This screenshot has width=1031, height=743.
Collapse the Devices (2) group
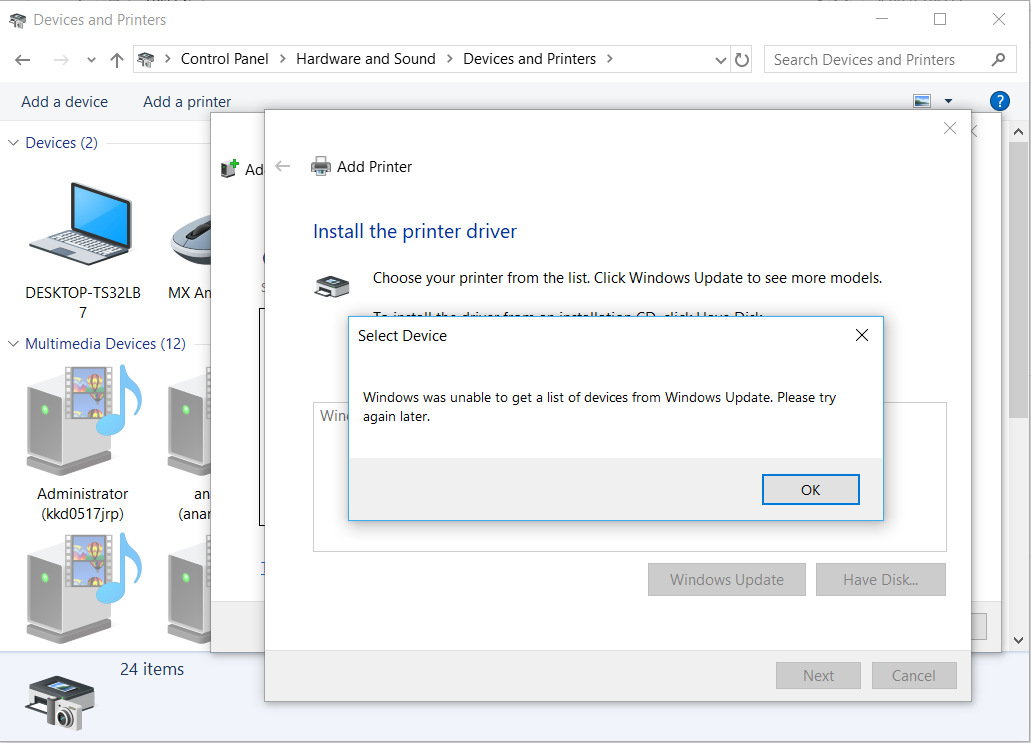13,143
